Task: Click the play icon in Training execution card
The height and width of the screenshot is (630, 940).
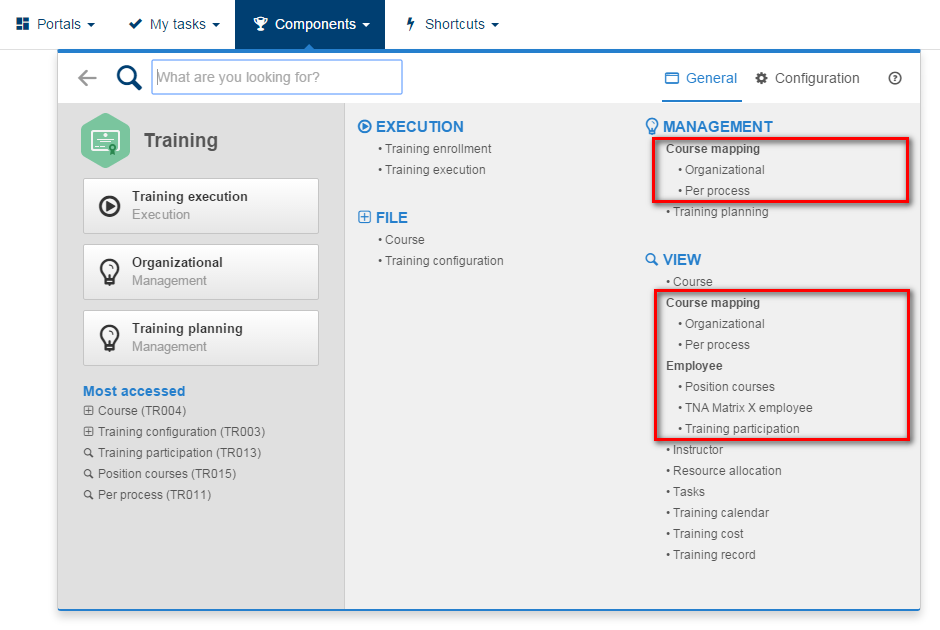Action: pyautogui.click(x=109, y=206)
